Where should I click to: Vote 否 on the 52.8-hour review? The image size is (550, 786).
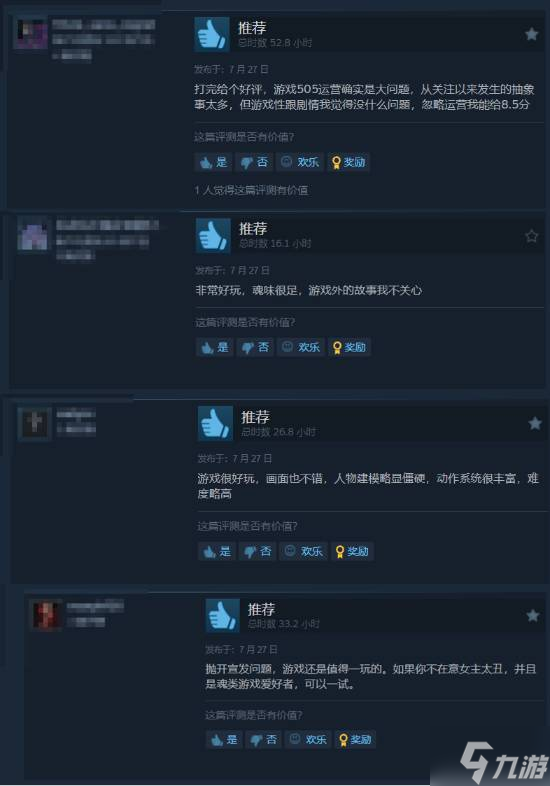pos(254,162)
